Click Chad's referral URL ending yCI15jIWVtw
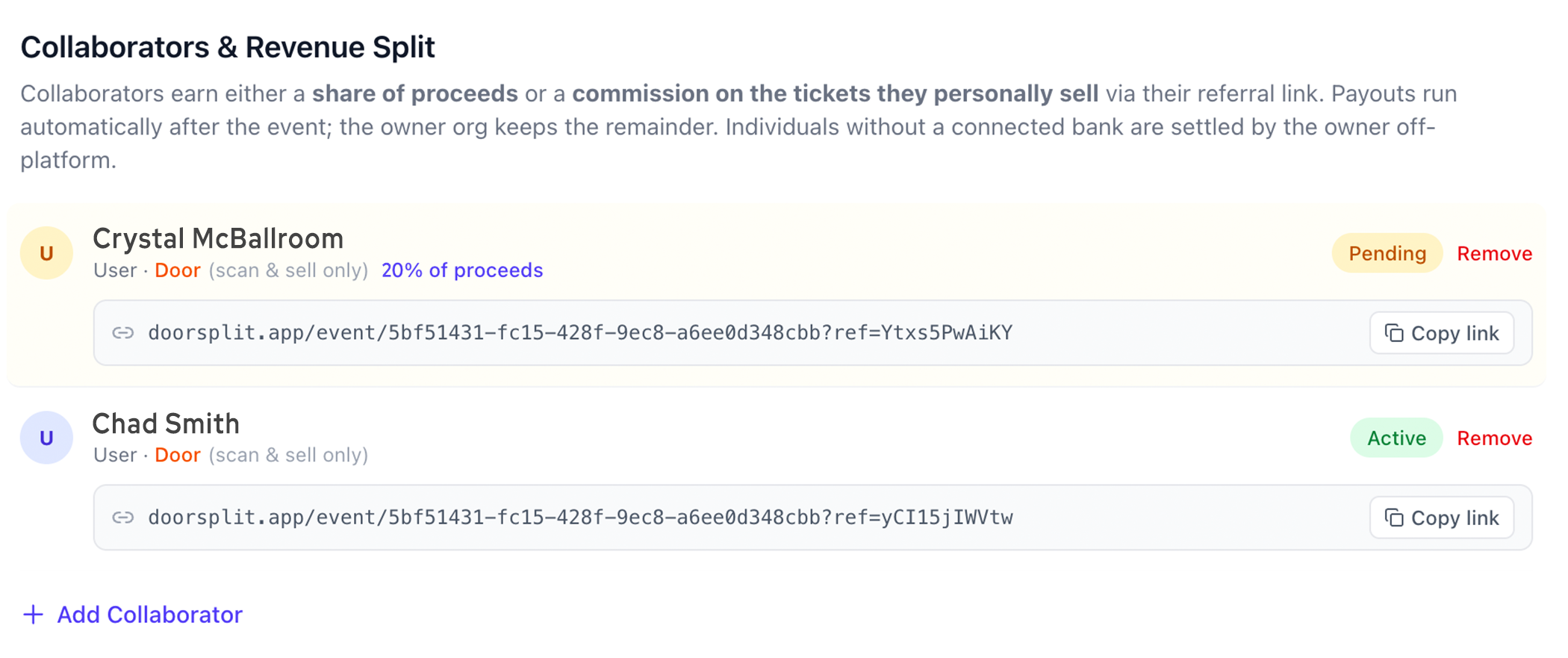The image size is (1568, 658). point(580,518)
